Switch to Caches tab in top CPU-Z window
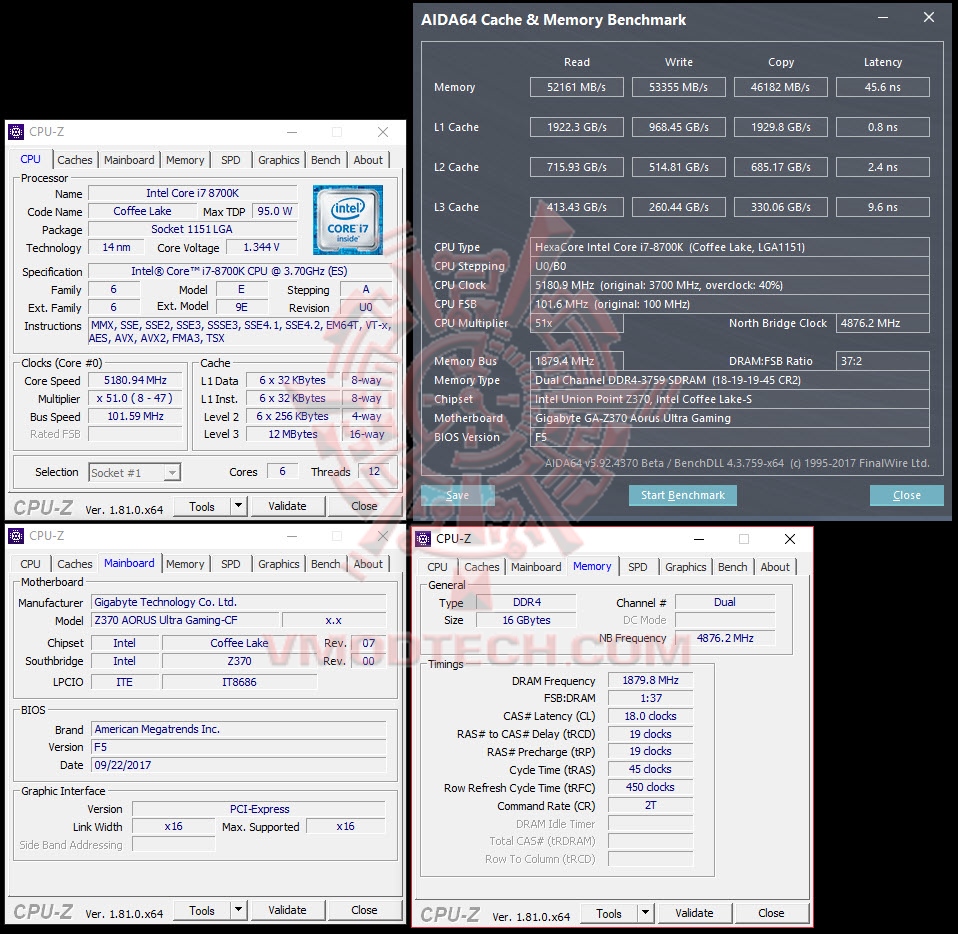 point(75,160)
